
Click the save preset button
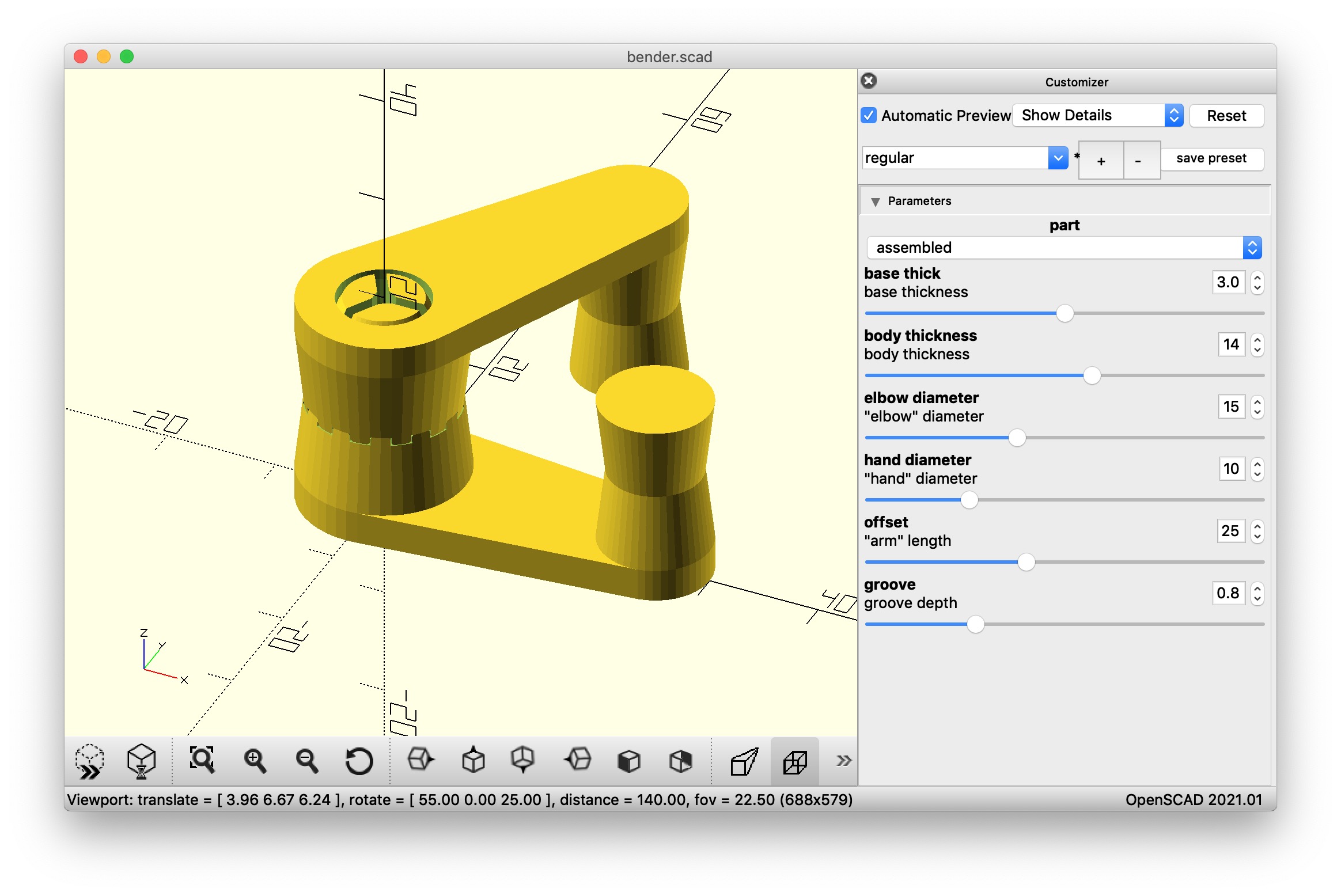click(x=1211, y=158)
